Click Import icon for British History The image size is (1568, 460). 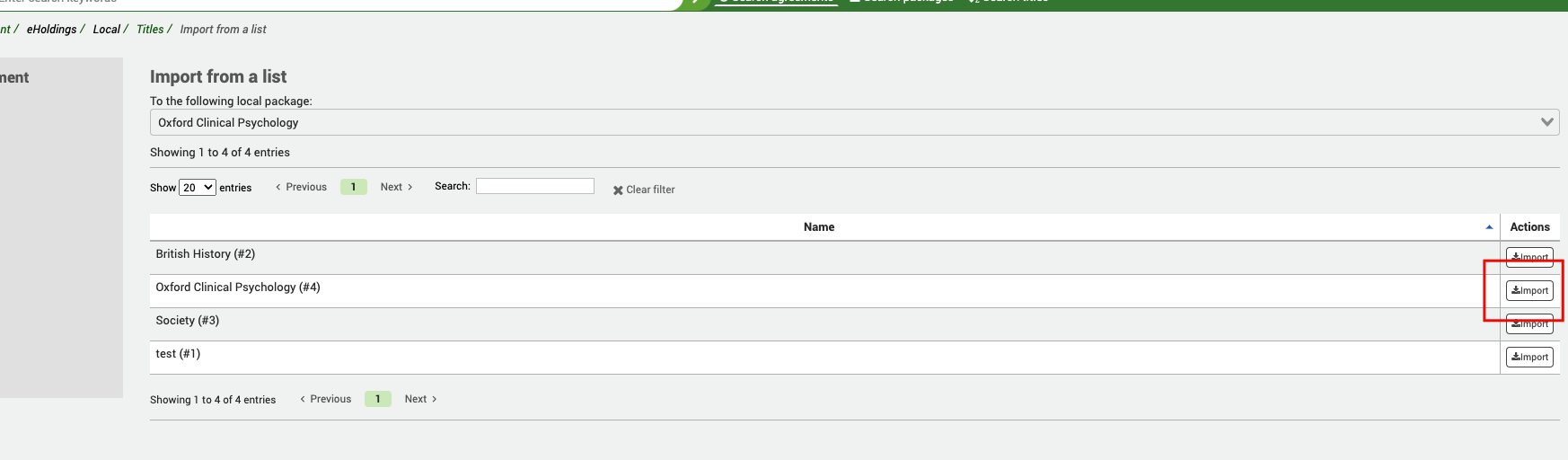1516,257
